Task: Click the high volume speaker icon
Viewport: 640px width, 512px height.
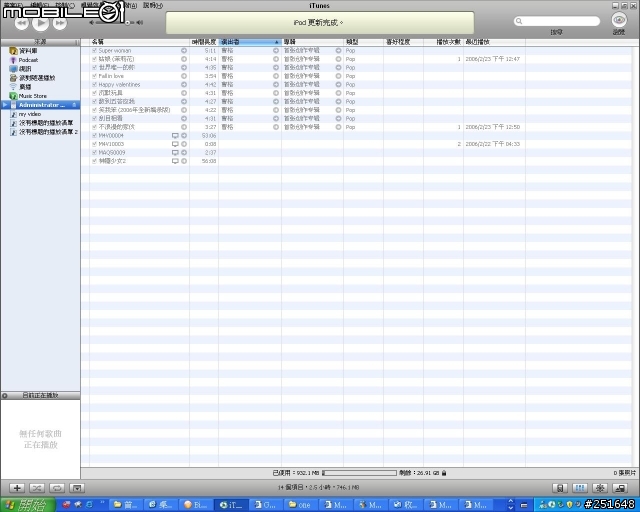Action: point(140,22)
